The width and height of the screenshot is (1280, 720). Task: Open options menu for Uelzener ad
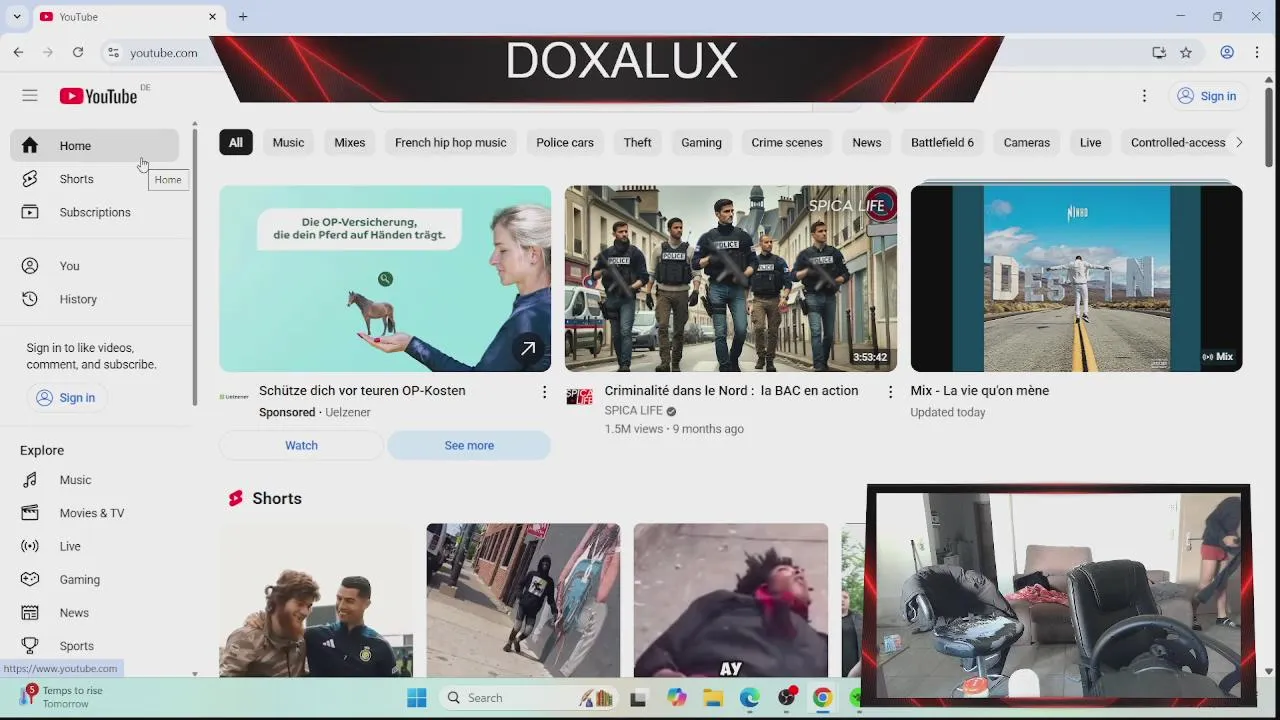pyautogui.click(x=544, y=392)
